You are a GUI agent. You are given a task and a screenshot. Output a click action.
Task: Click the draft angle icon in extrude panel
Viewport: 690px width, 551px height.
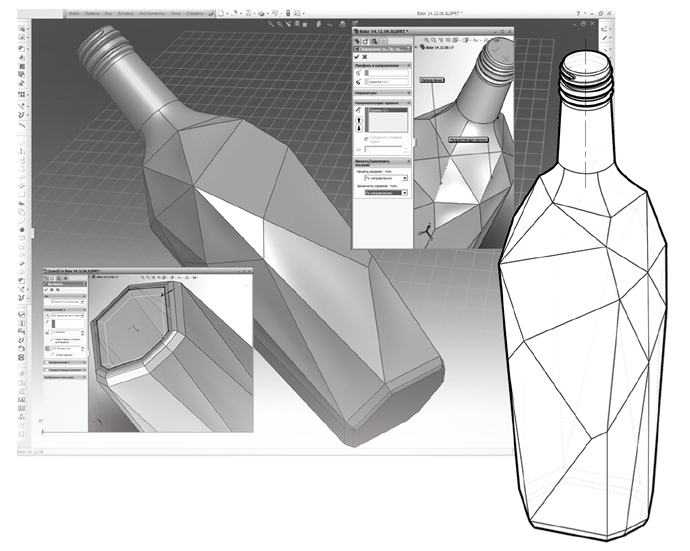click(48, 349)
